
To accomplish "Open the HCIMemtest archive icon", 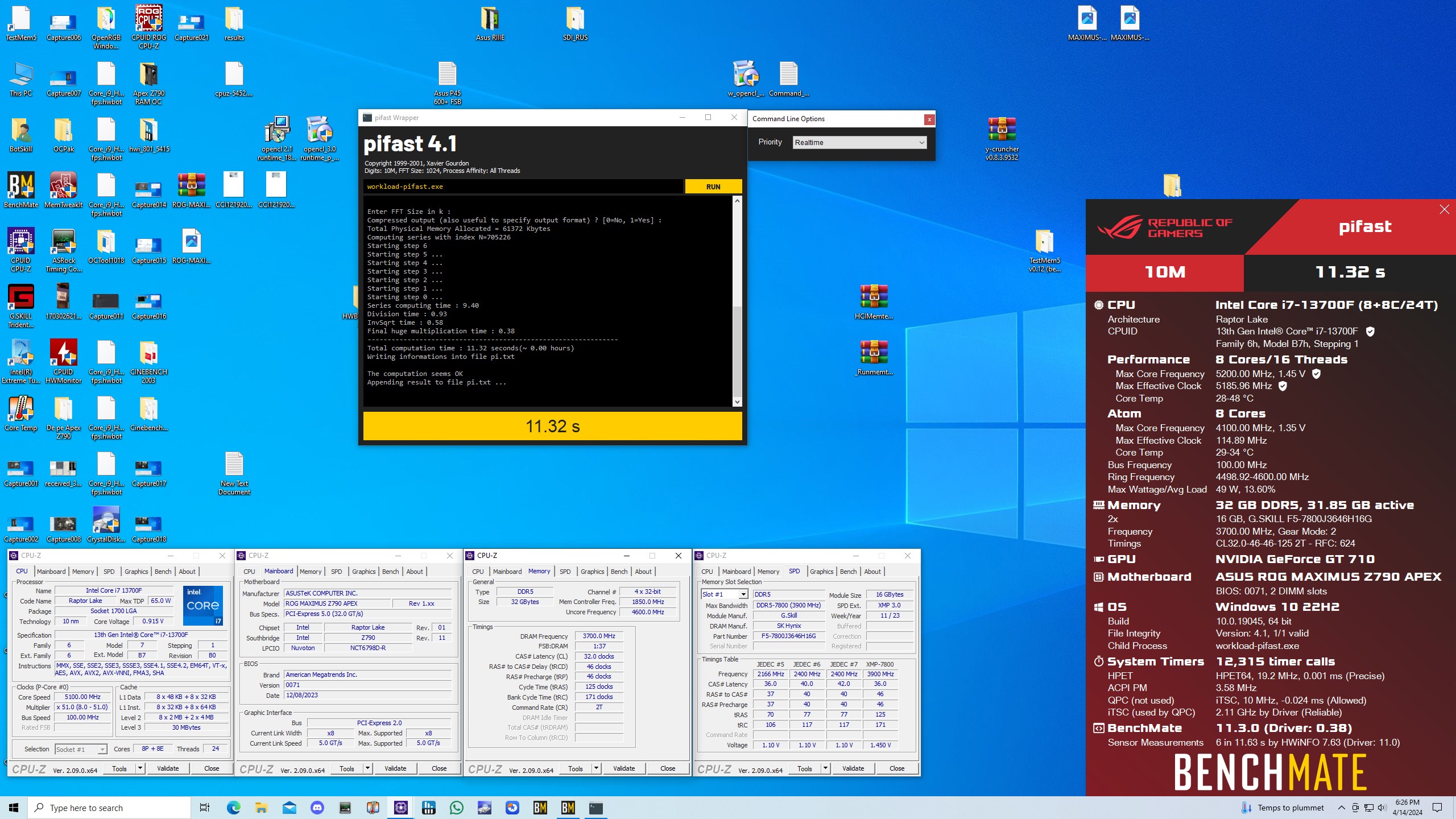I will coord(874,302).
